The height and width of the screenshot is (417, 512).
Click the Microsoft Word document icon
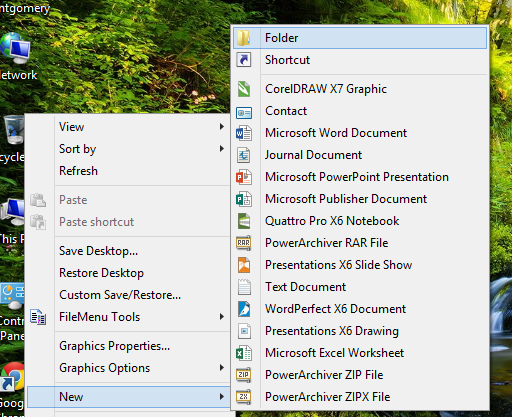(244, 133)
